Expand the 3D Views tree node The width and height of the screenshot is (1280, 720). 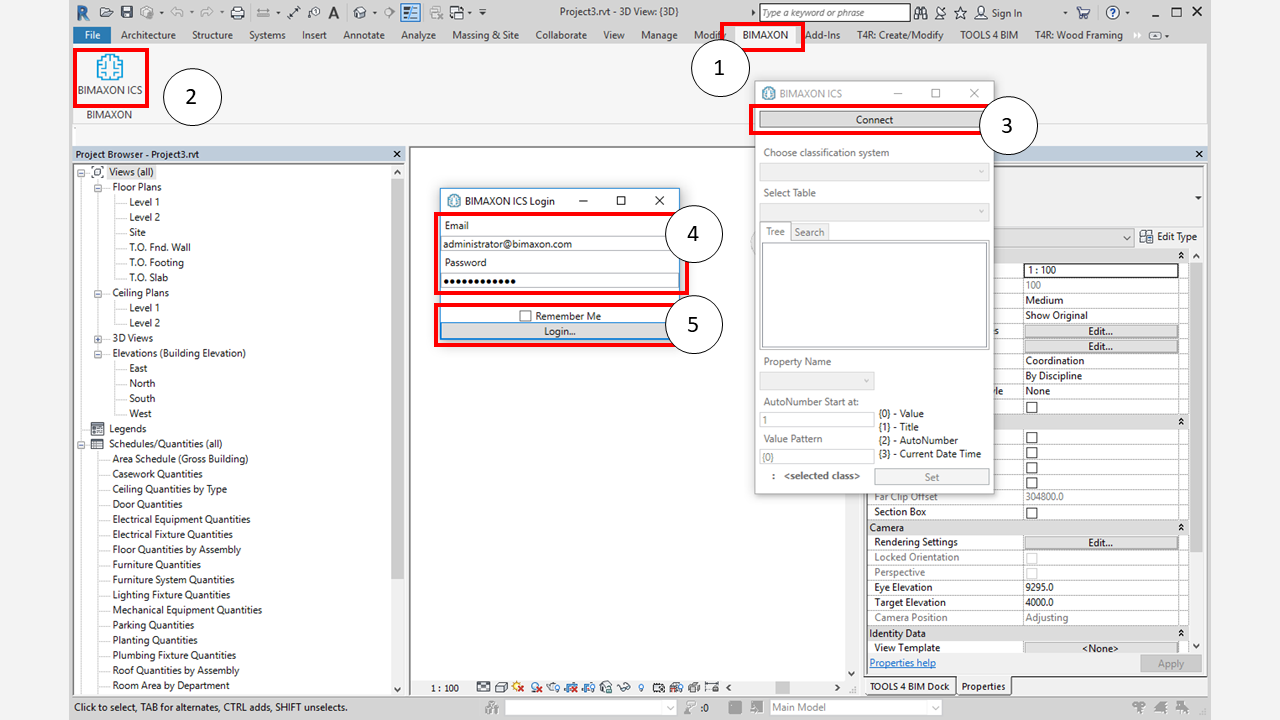tap(98, 338)
